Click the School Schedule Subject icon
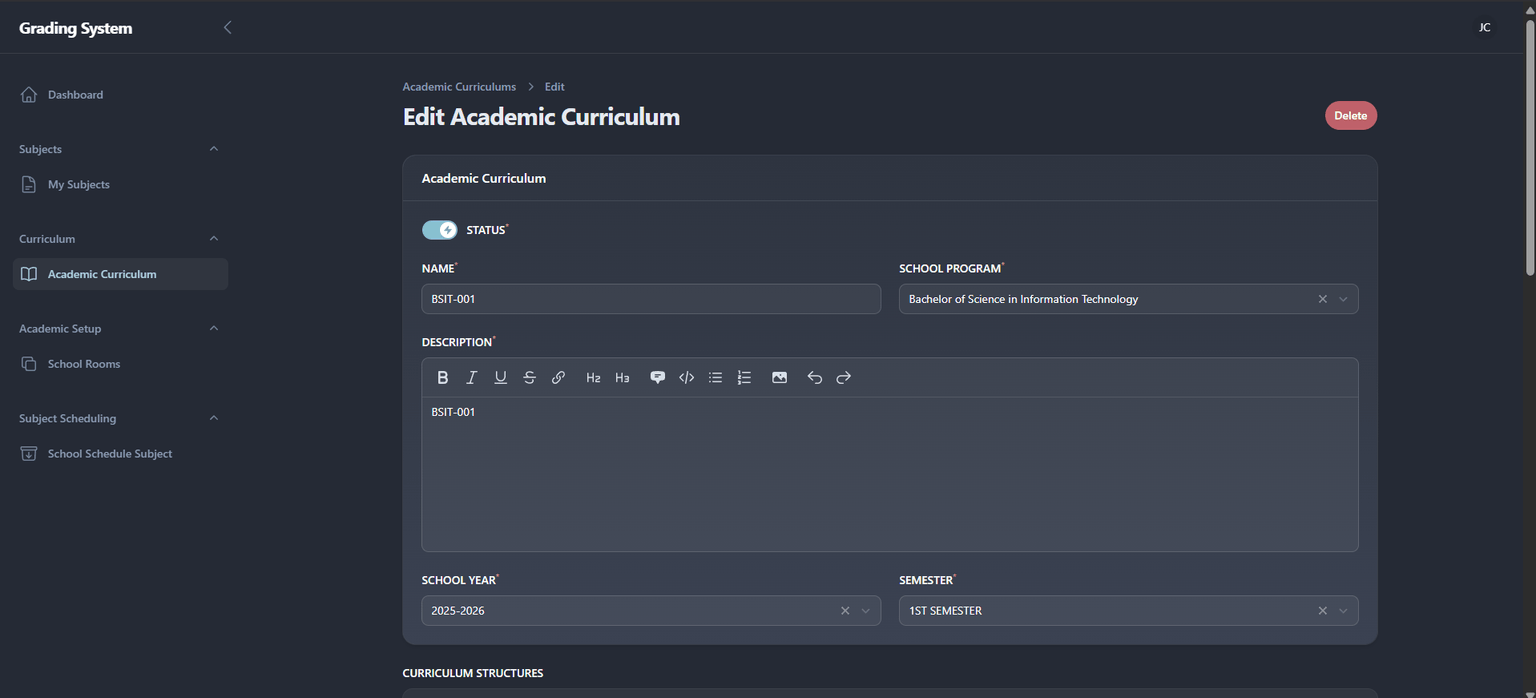Viewport: 1536px width, 698px height. (29, 454)
